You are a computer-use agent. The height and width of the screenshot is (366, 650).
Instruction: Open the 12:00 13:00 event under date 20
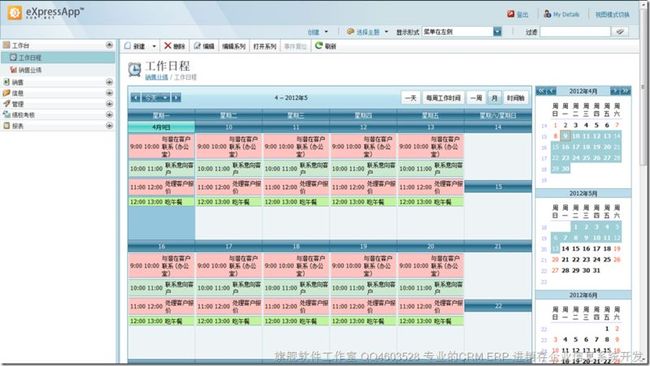(431, 321)
